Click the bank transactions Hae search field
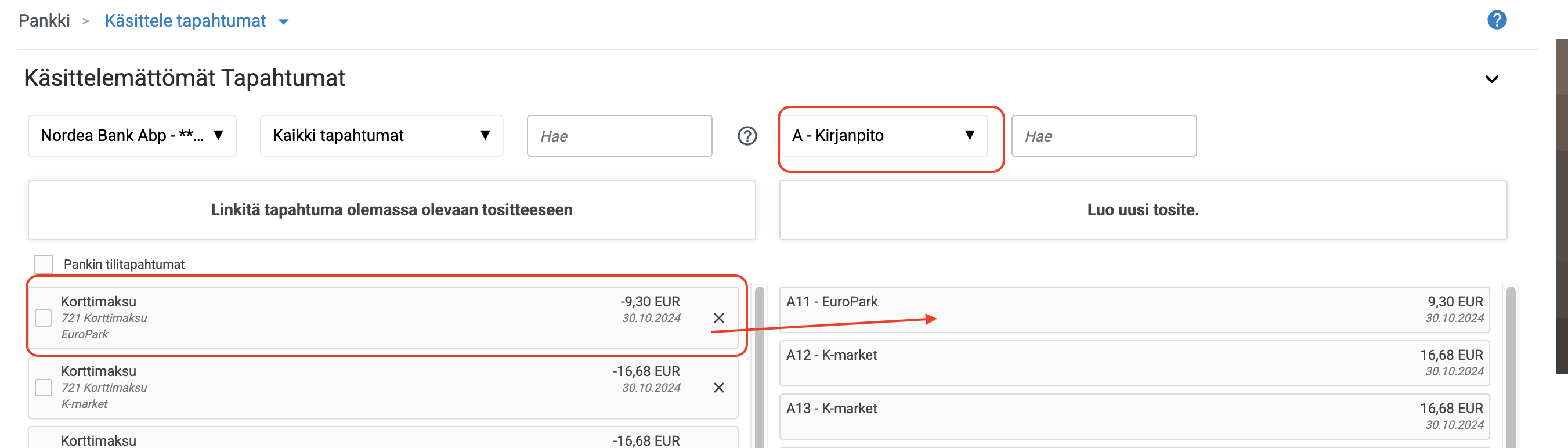Screen dimensions: 1568x448 click(x=619, y=136)
